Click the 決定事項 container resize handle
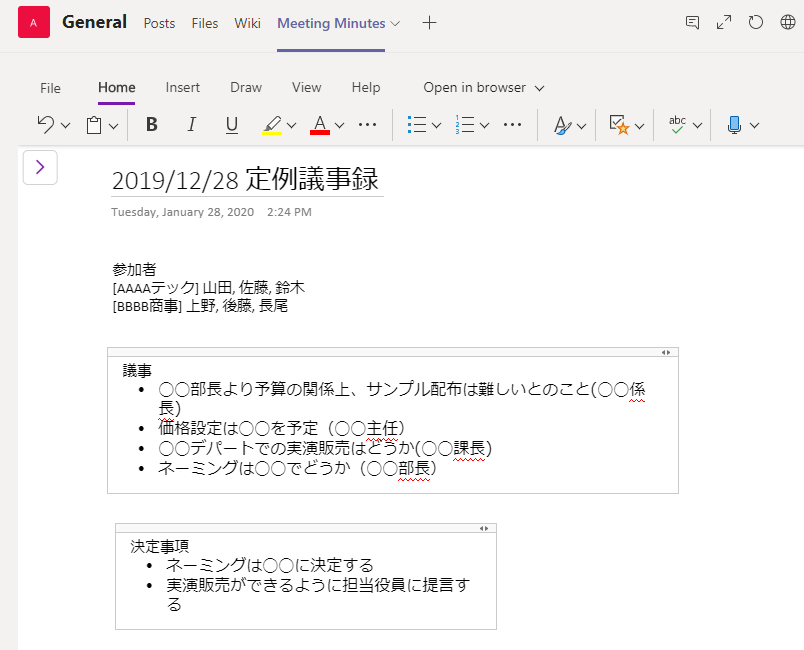The image size is (804, 650). [484, 529]
